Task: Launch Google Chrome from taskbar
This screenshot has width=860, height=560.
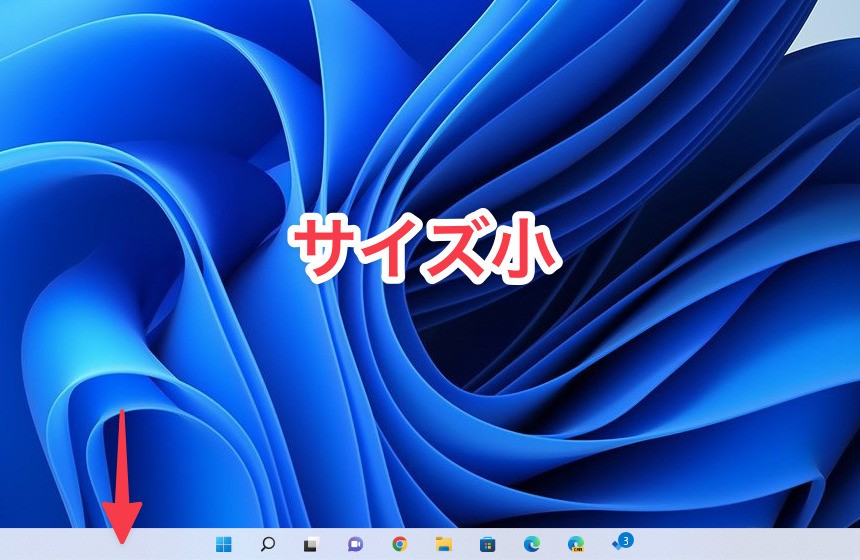Action: (x=399, y=544)
